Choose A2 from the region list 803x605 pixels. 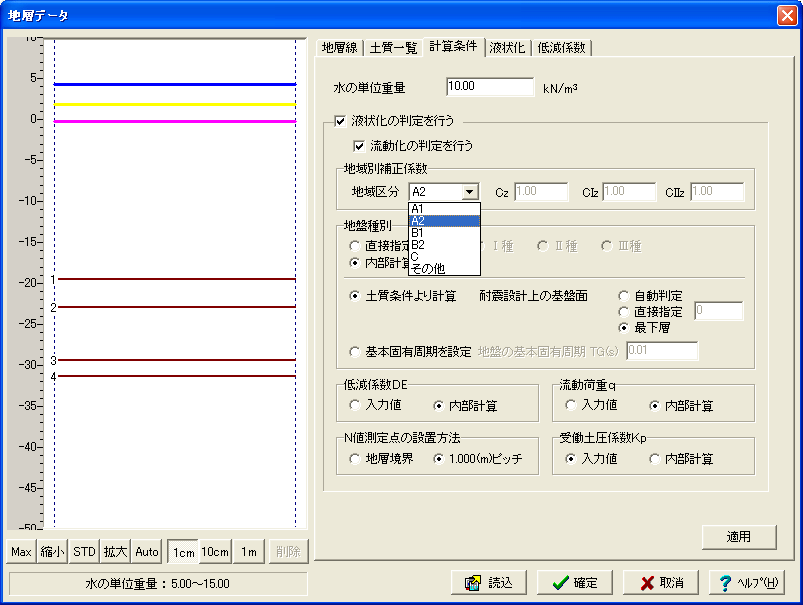[x=444, y=221]
